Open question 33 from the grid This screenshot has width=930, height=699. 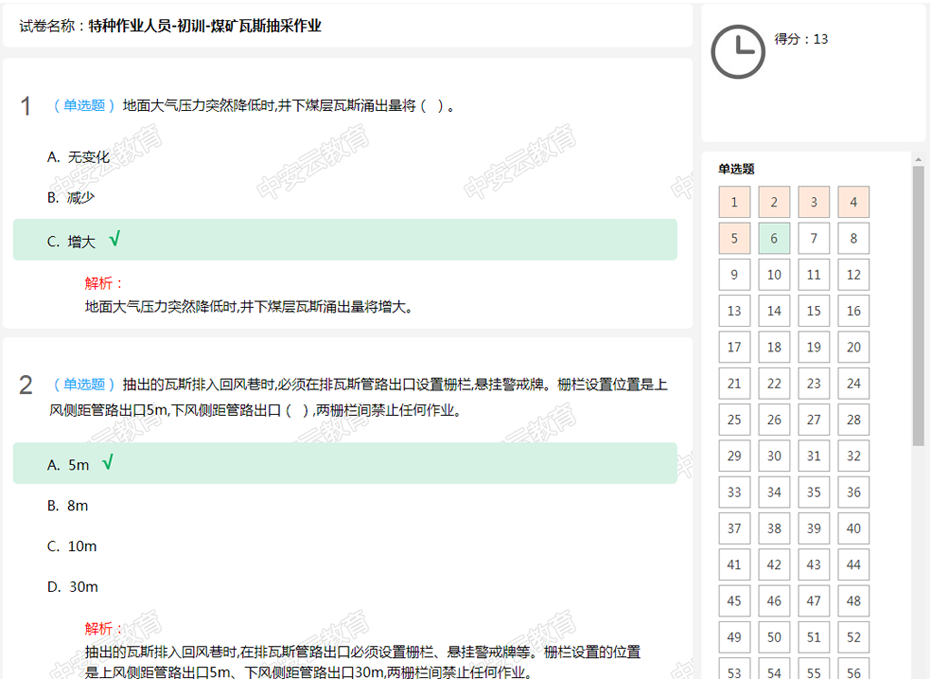pyautogui.click(x=734, y=492)
